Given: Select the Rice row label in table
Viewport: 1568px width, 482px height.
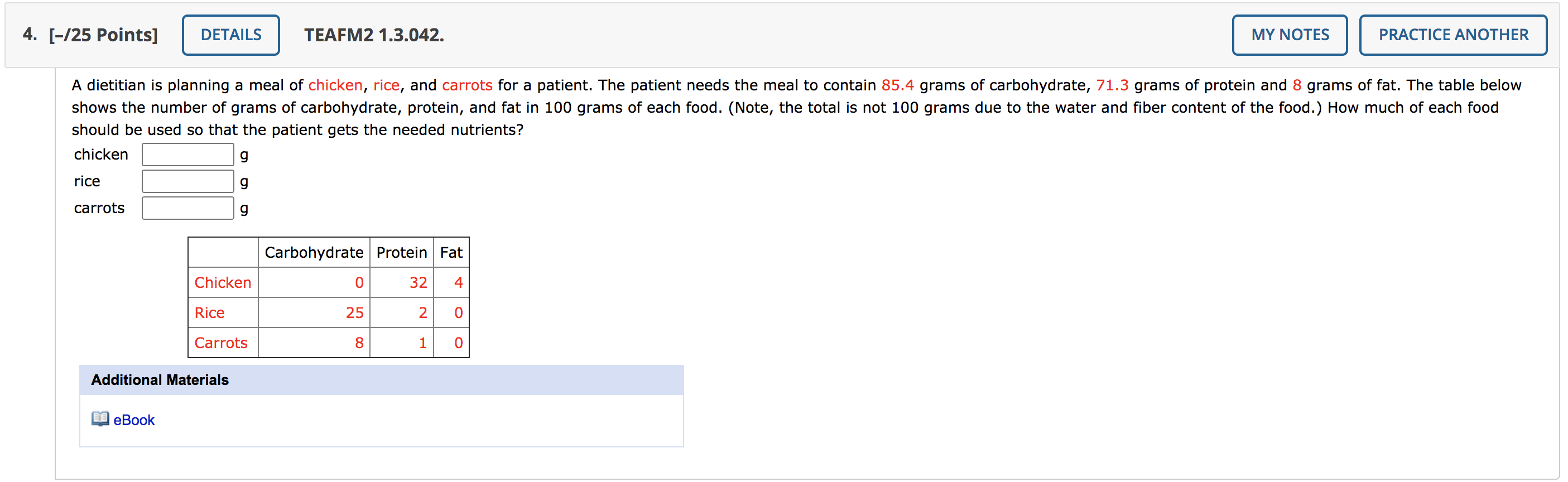Looking at the screenshot, I should click(209, 313).
